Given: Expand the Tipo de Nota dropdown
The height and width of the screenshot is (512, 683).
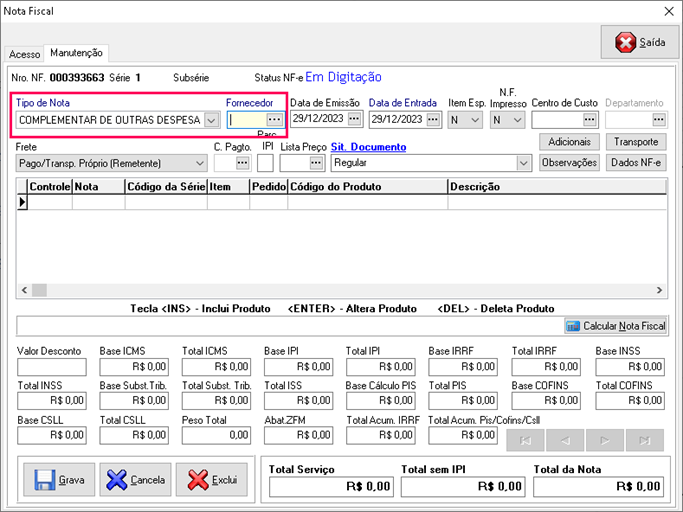Looking at the screenshot, I should [x=211, y=120].
